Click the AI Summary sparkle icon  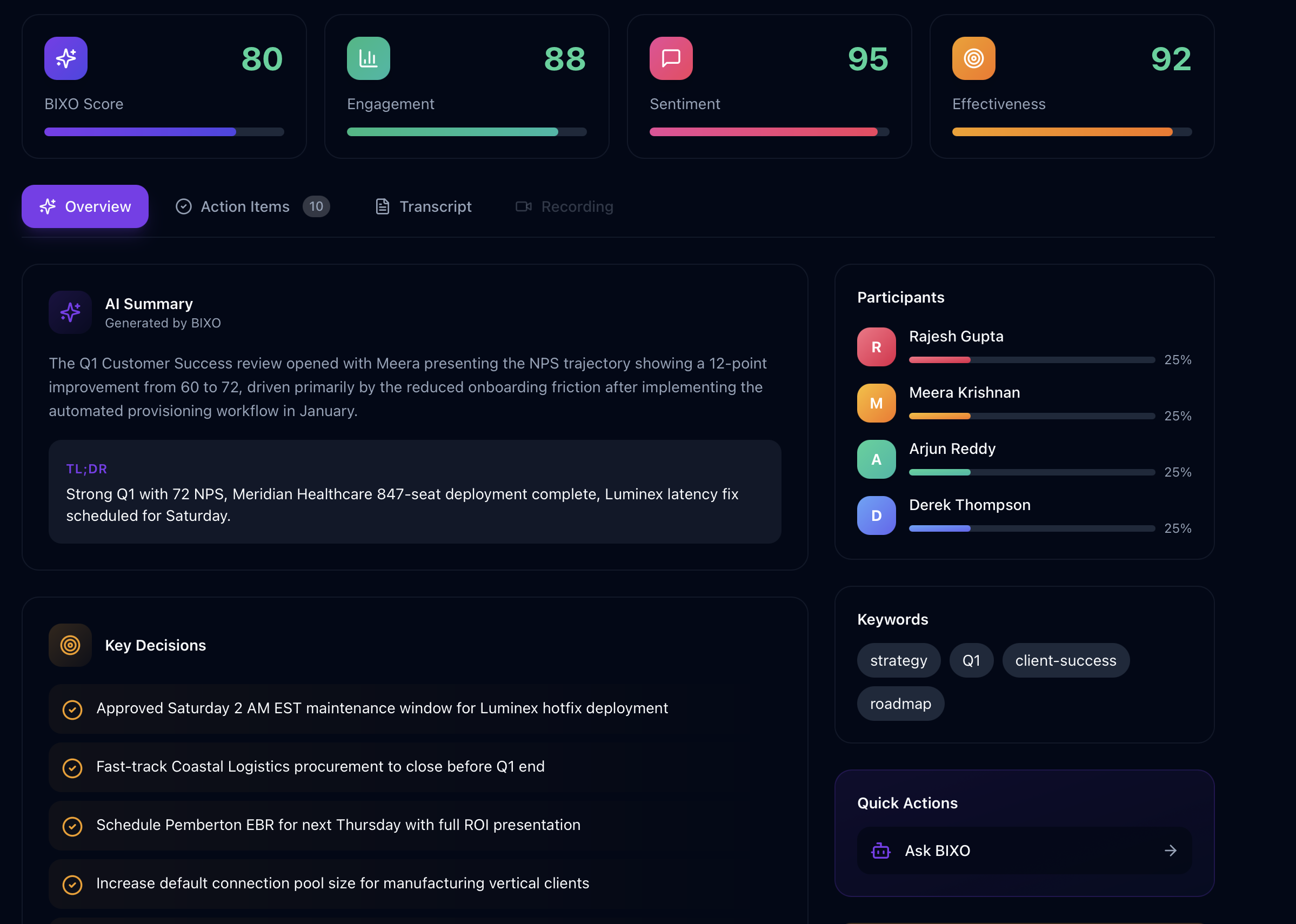pos(70,312)
